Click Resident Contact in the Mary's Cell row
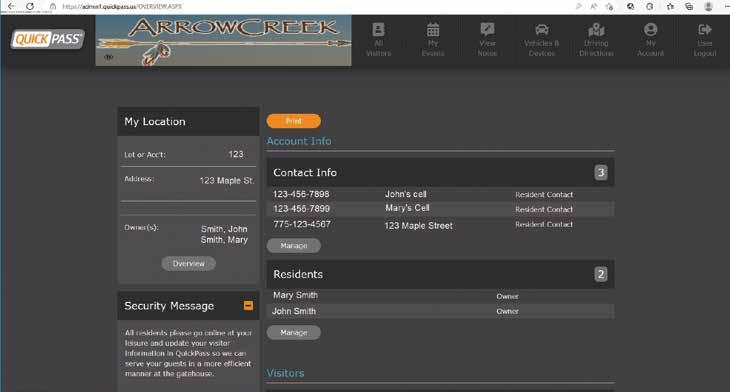The height and width of the screenshot is (392, 730). [544, 210]
